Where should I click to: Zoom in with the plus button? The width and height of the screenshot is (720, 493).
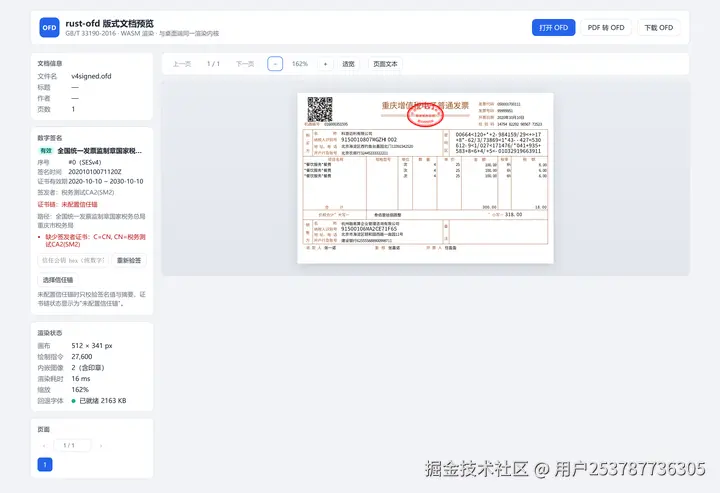[x=325, y=64]
